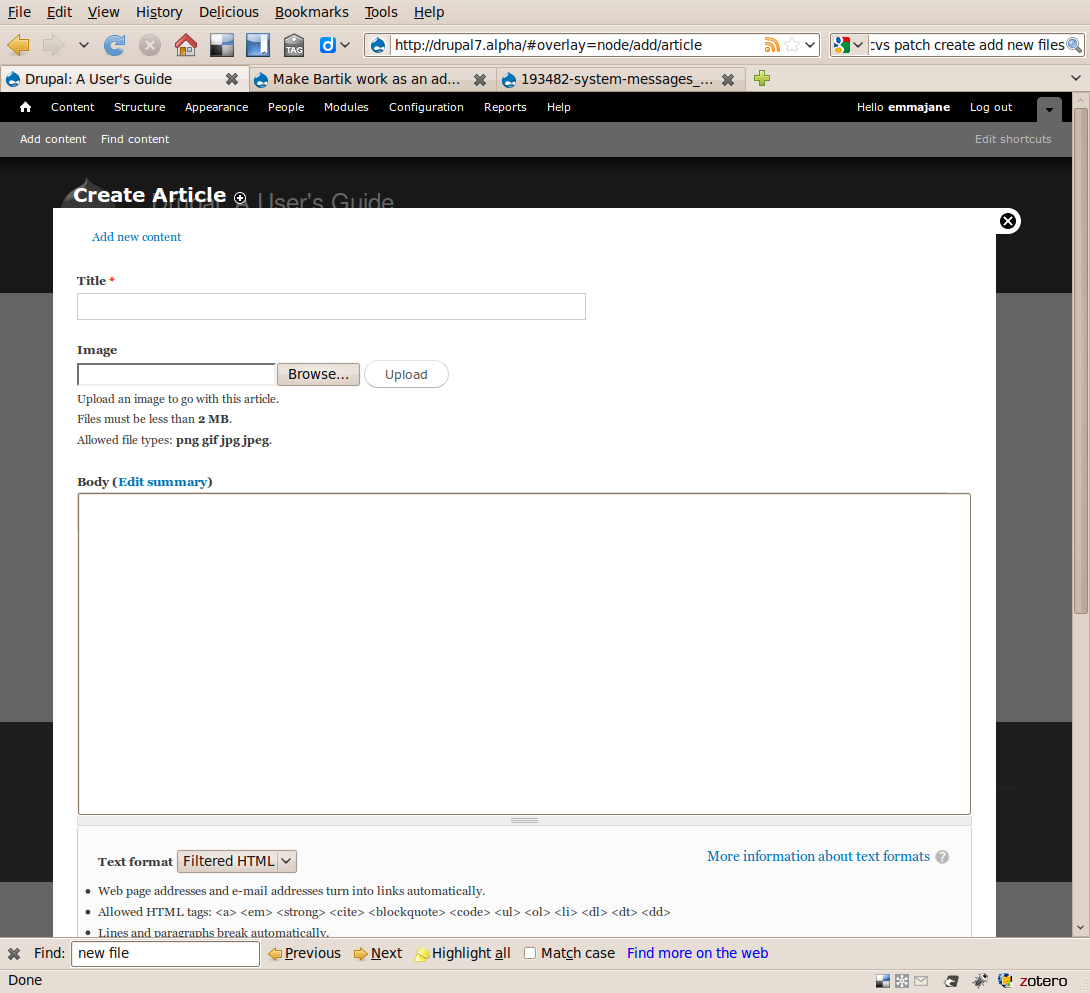Open the search engine chooser dropdown

point(858,45)
